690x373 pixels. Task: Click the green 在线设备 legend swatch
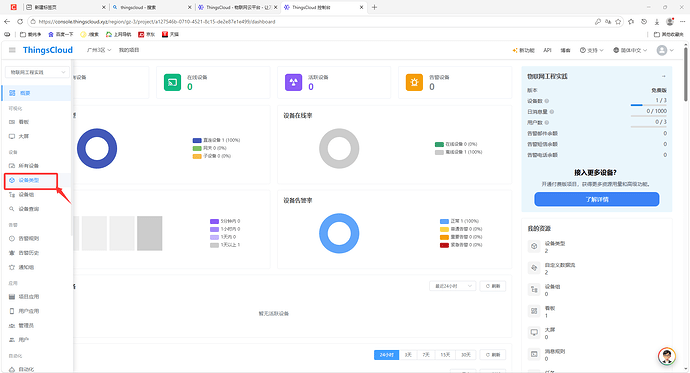(439, 144)
